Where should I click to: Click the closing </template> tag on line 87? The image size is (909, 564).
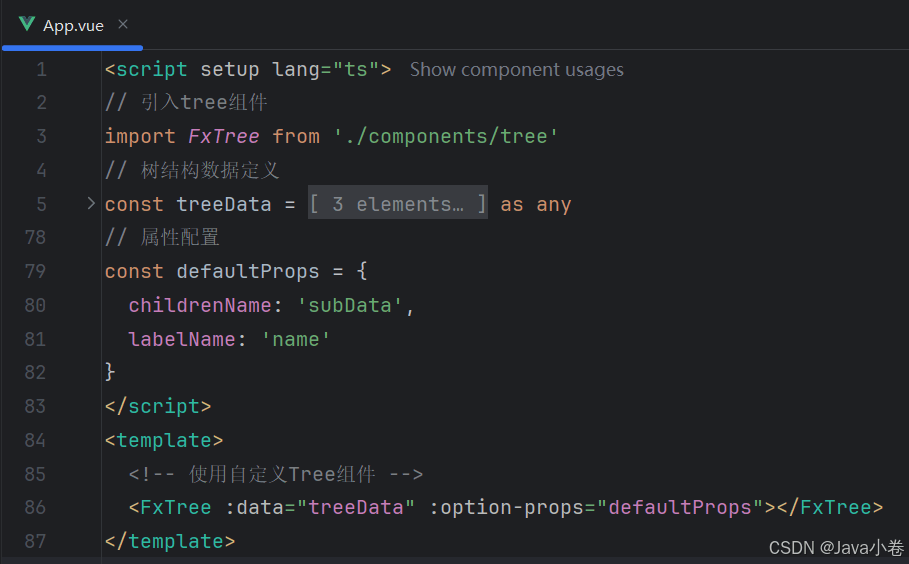point(170,541)
